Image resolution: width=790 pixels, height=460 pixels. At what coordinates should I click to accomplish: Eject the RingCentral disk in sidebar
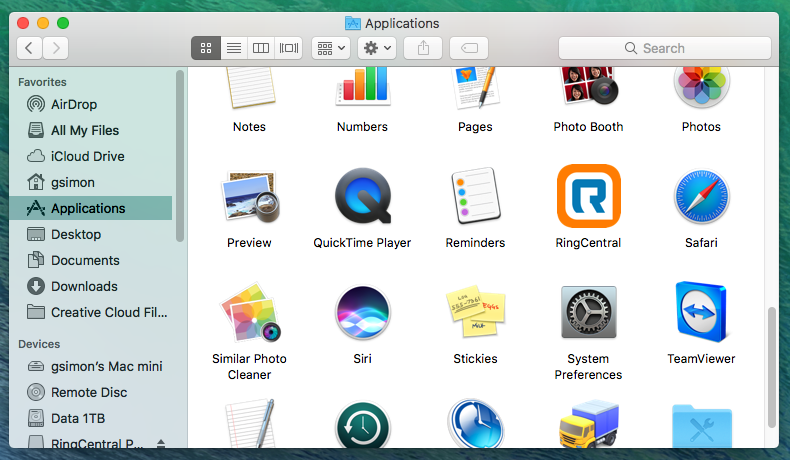click(x=161, y=443)
